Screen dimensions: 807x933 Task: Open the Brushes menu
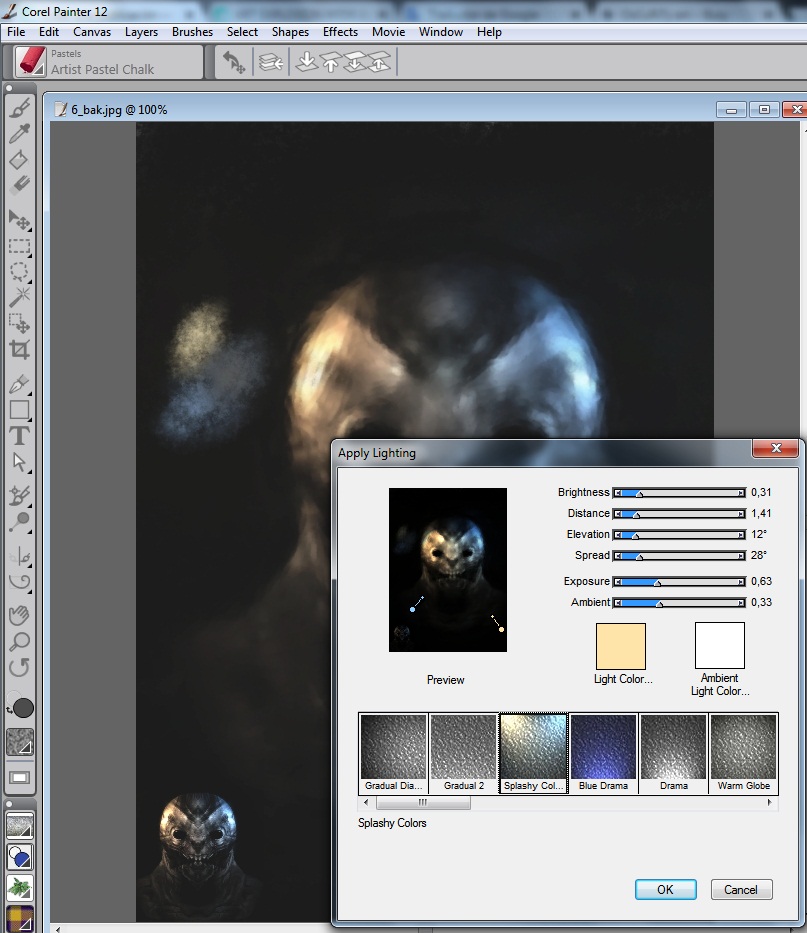click(x=192, y=32)
